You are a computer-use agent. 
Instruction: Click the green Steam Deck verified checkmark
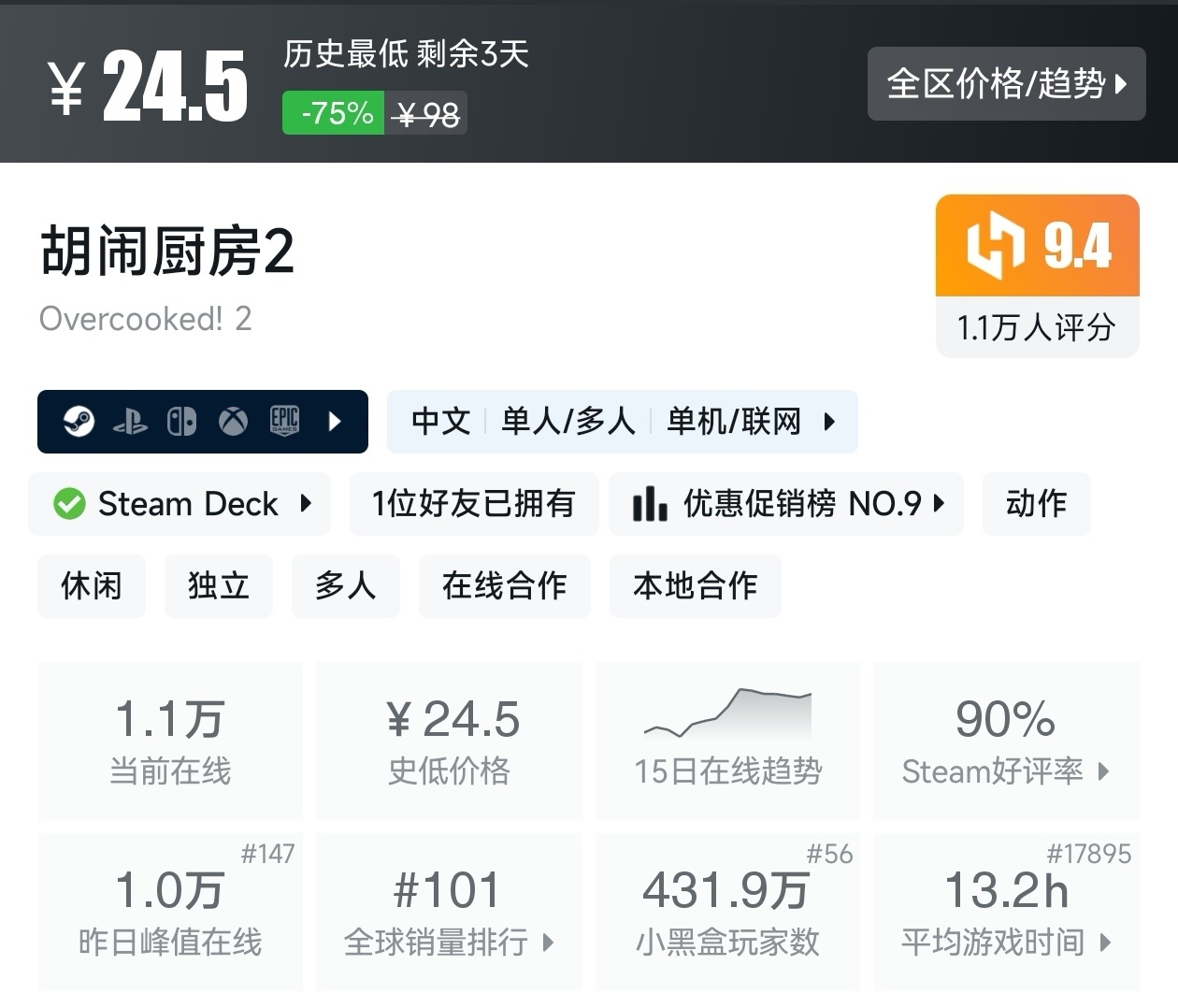point(69,504)
